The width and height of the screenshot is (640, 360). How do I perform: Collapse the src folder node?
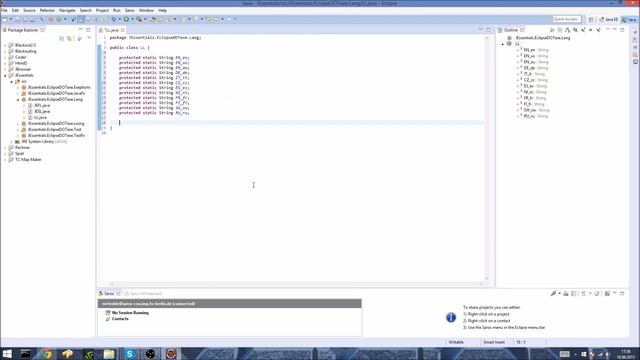(x=11, y=82)
